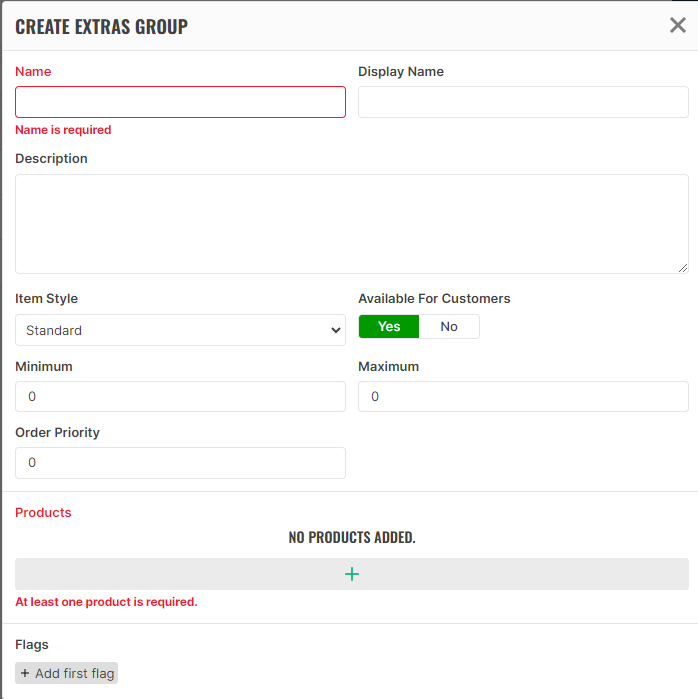Select Yes for Available For Customers
Viewport: 698px width, 699px height.
tap(389, 327)
